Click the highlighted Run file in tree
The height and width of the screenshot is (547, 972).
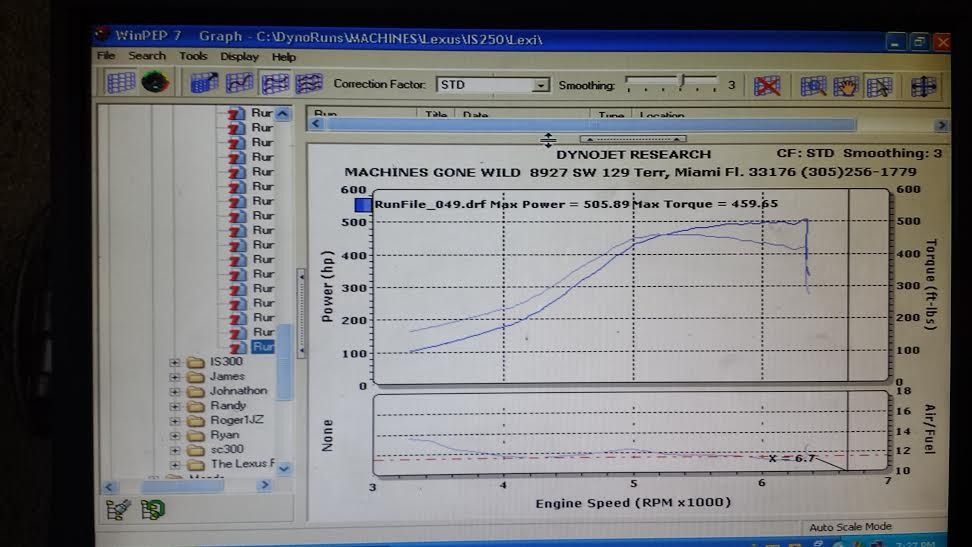point(263,347)
